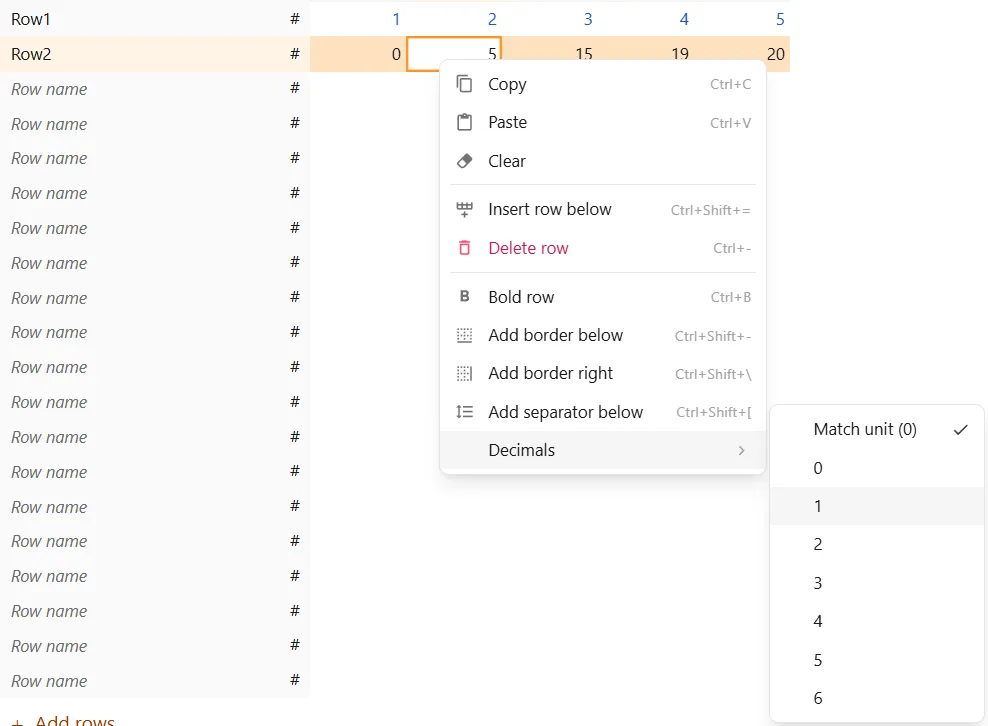The width and height of the screenshot is (988, 726).
Task: Choose Clear in the context menu
Action: [x=603, y=161]
